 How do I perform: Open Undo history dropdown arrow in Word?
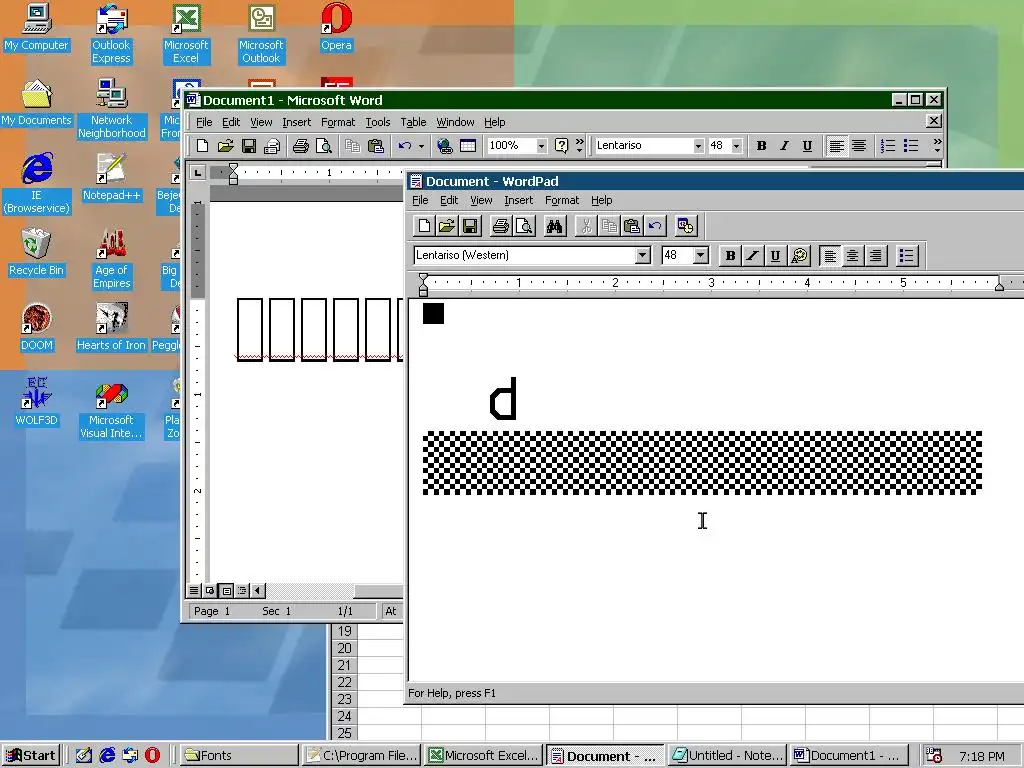[x=421, y=146]
